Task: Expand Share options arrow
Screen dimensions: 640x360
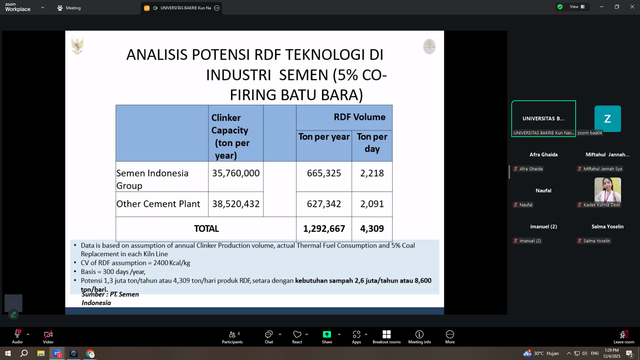Action: click(x=339, y=334)
